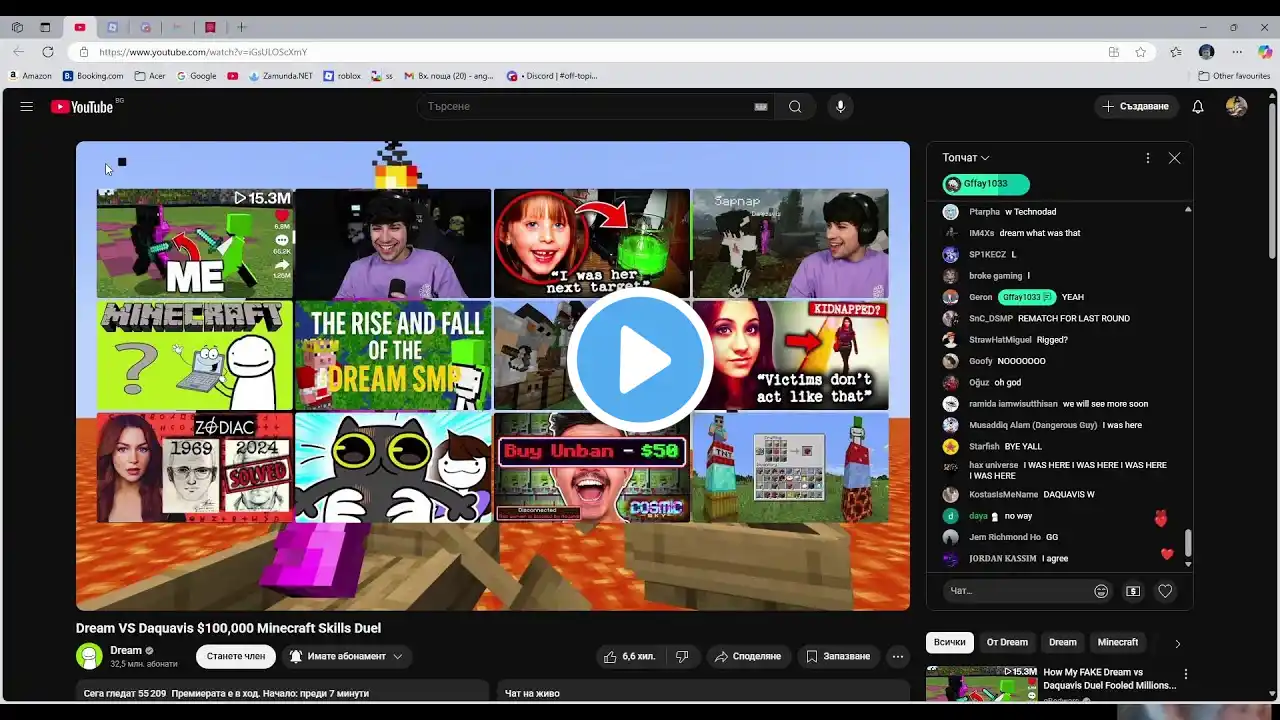The image size is (1280, 720).
Task: Click the YouTube search magnifier button
Action: 795,106
